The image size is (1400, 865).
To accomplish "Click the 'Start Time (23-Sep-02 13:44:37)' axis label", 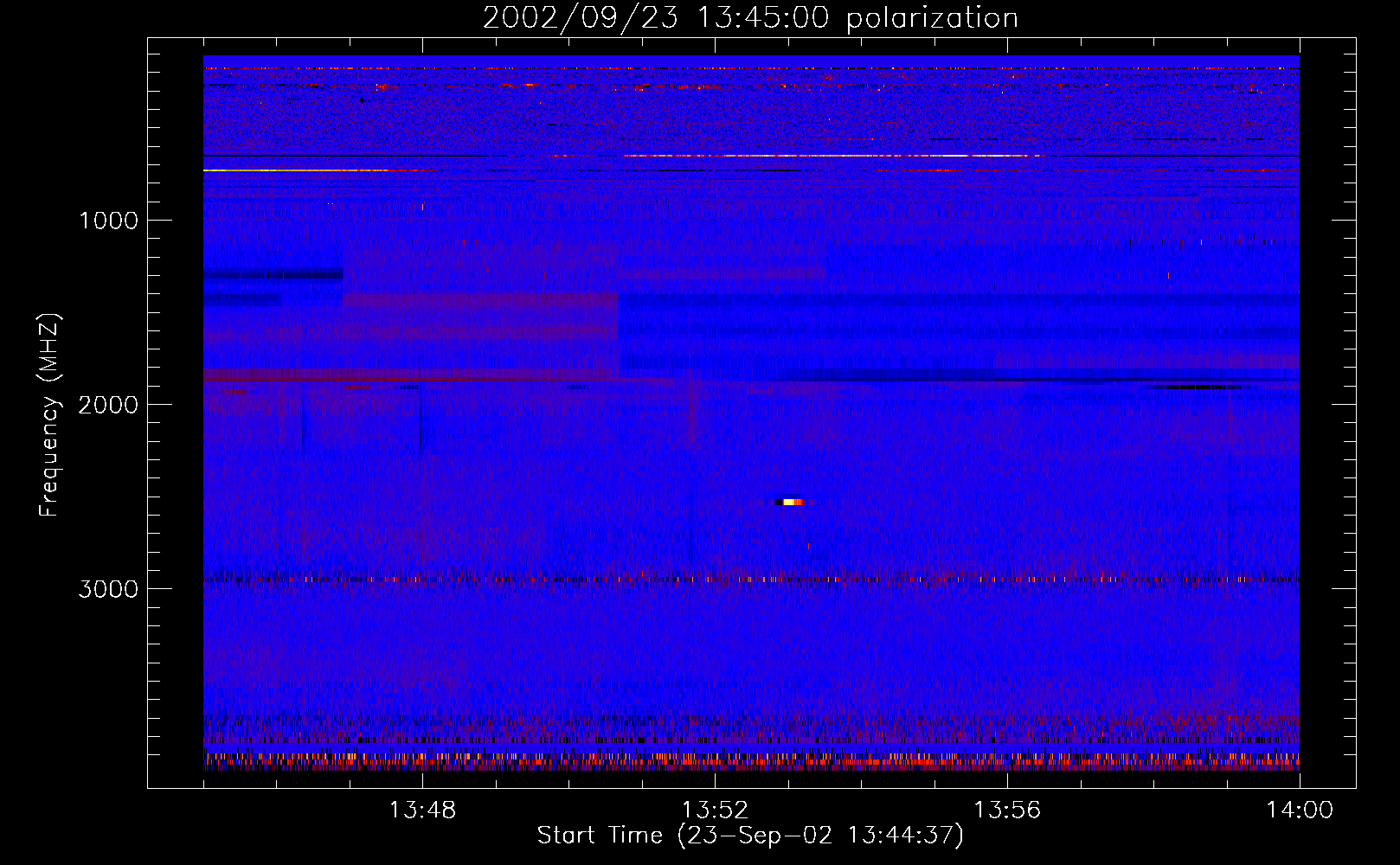I will (x=750, y=836).
